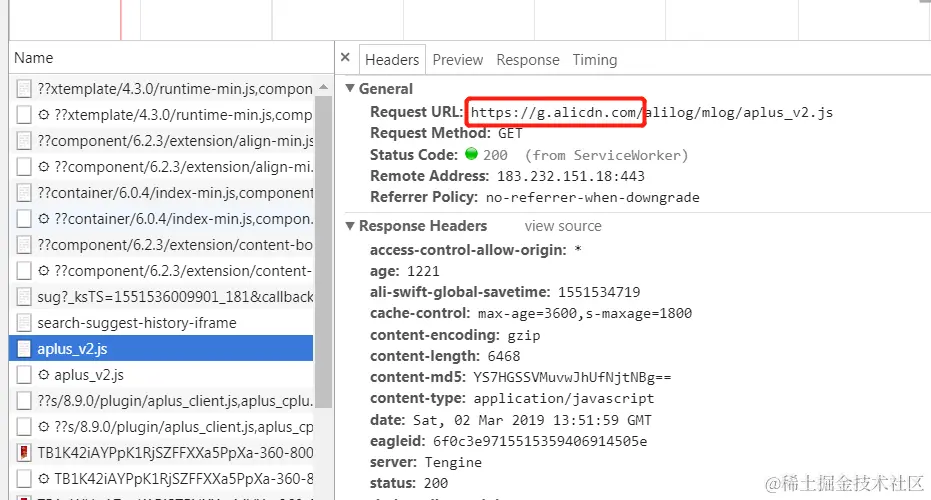
Task: Click the Name column header
Action: pyautogui.click(x=172, y=58)
